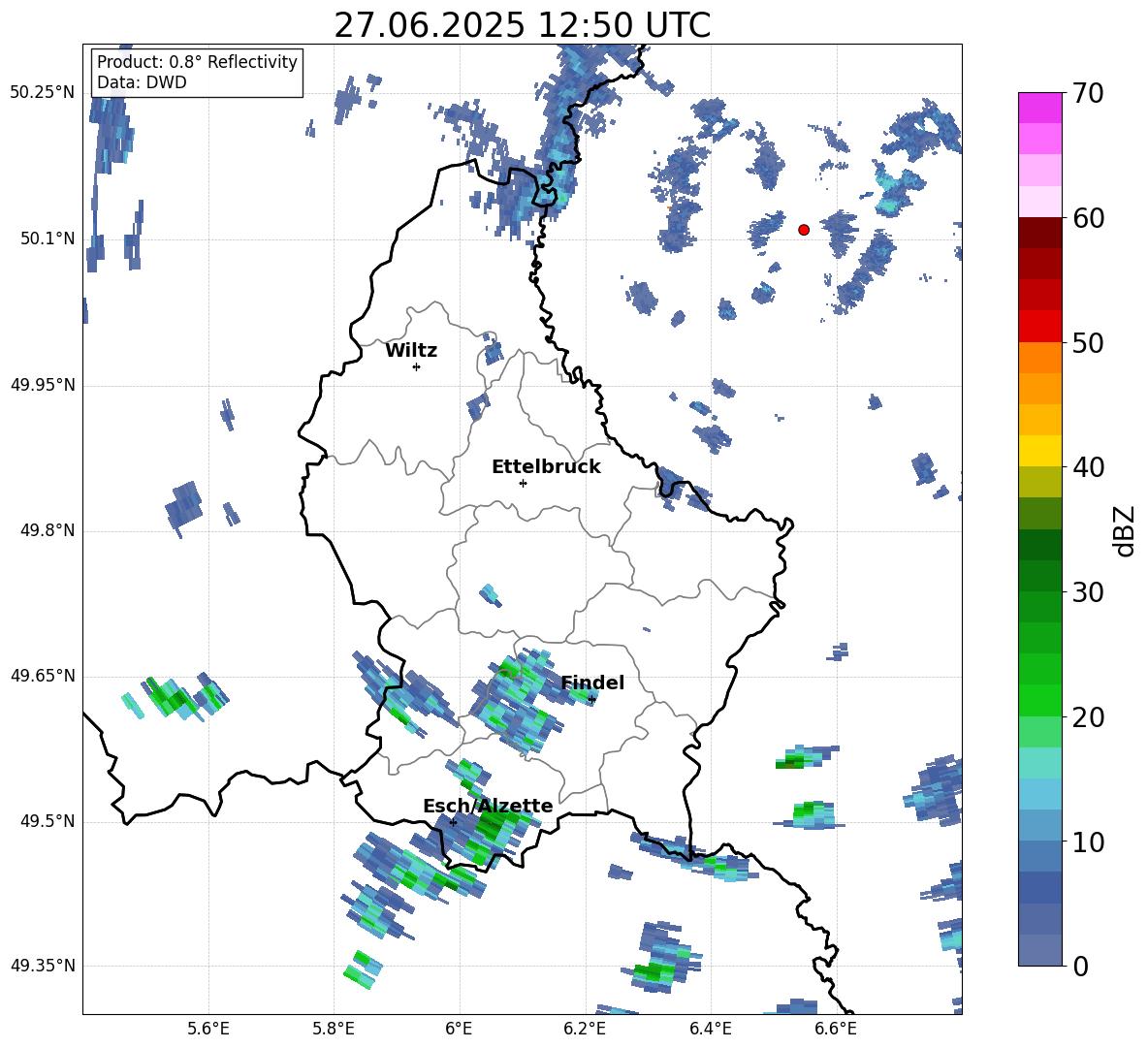Click the yellow colorbar segment at 40

point(1040,451)
